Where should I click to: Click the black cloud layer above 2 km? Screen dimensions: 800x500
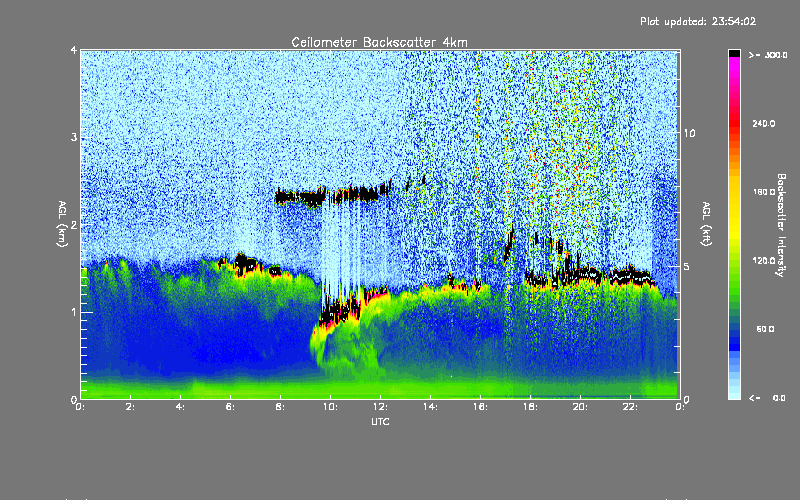point(334,194)
